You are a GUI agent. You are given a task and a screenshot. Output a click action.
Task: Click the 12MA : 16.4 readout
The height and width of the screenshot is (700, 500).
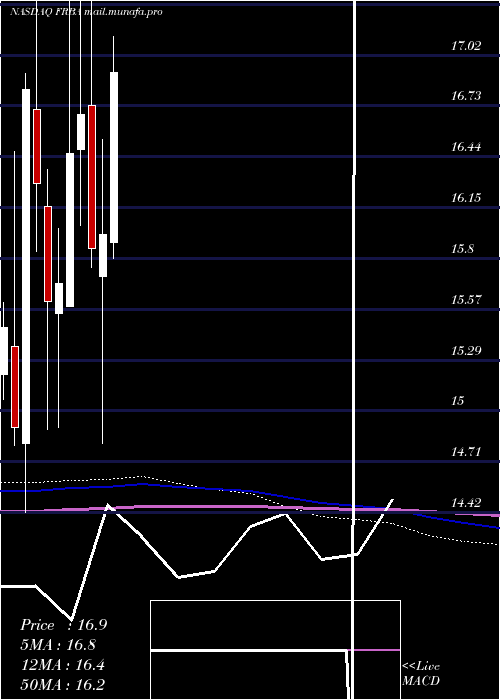tap(63, 665)
